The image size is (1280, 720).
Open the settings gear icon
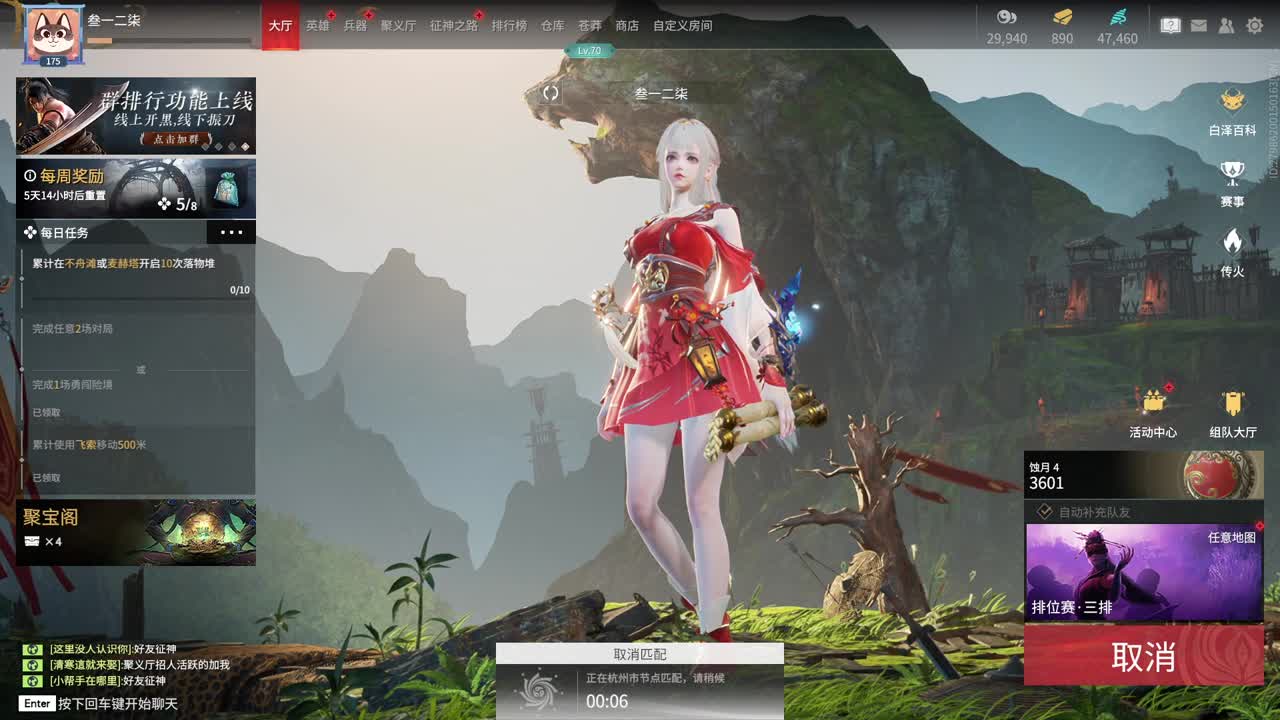pos(1254,26)
